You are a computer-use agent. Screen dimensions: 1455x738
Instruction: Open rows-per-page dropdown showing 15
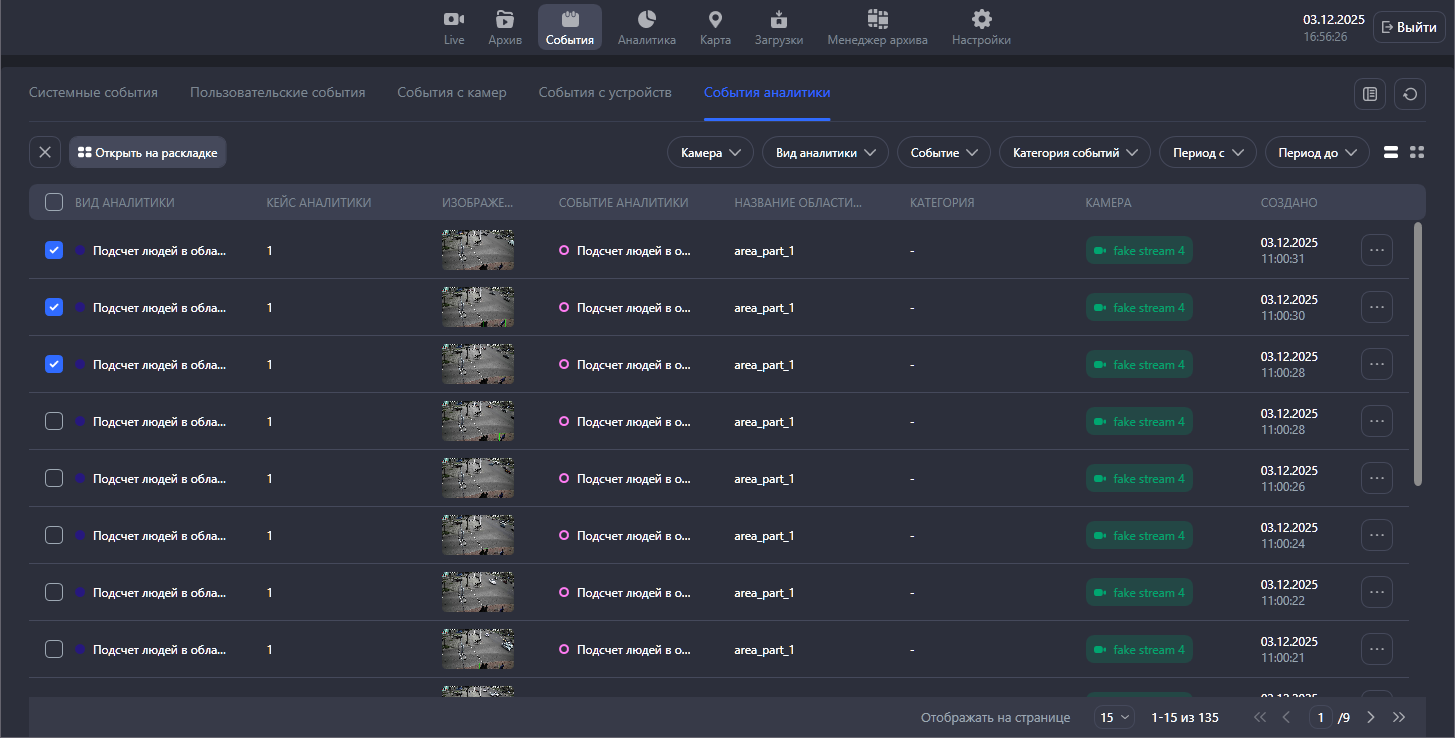click(1115, 717)
